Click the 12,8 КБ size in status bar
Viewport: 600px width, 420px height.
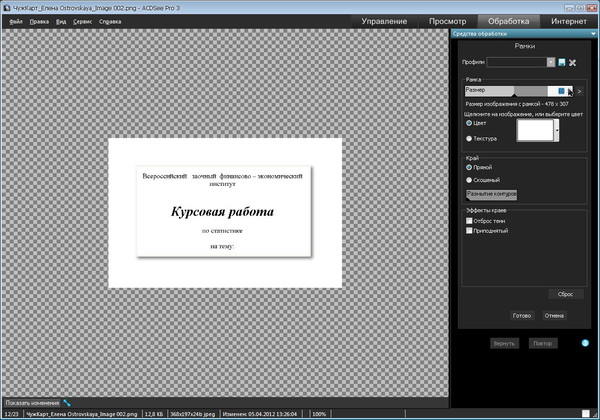(x=154, y=414)
